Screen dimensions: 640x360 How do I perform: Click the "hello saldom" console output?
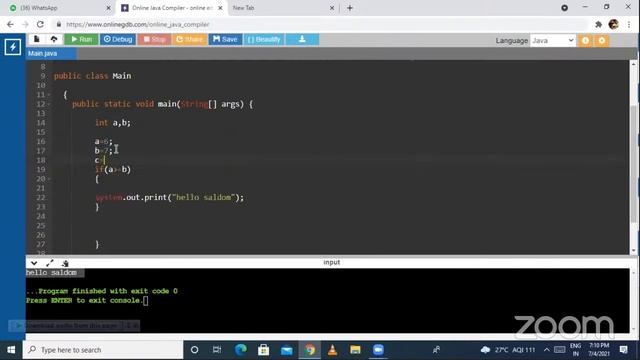[51, 273]
